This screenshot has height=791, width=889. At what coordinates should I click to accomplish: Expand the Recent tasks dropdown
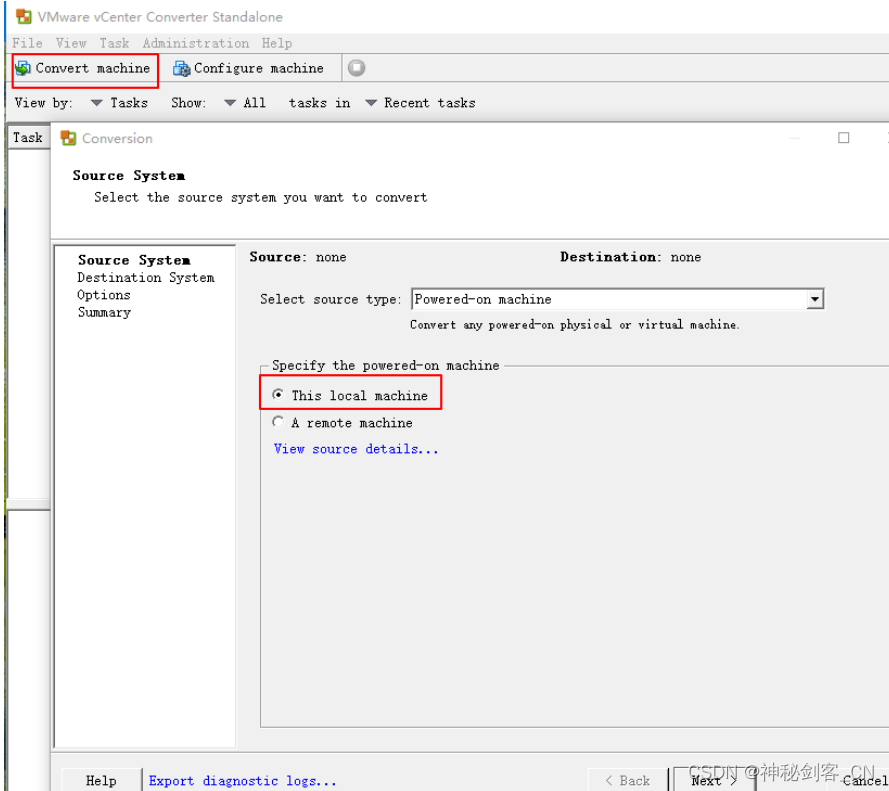click(x=421, y=103)
